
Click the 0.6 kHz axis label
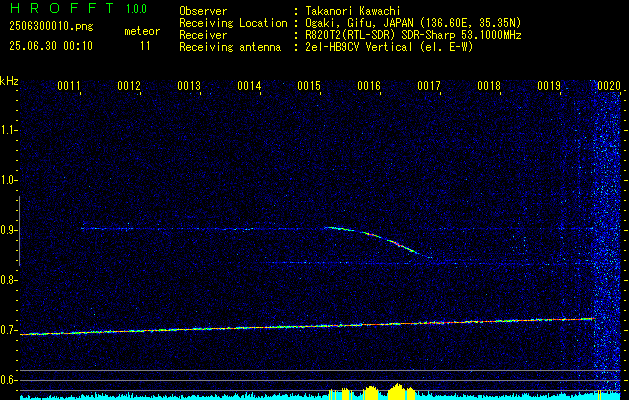pyautogui.click(x=7, y=380)
